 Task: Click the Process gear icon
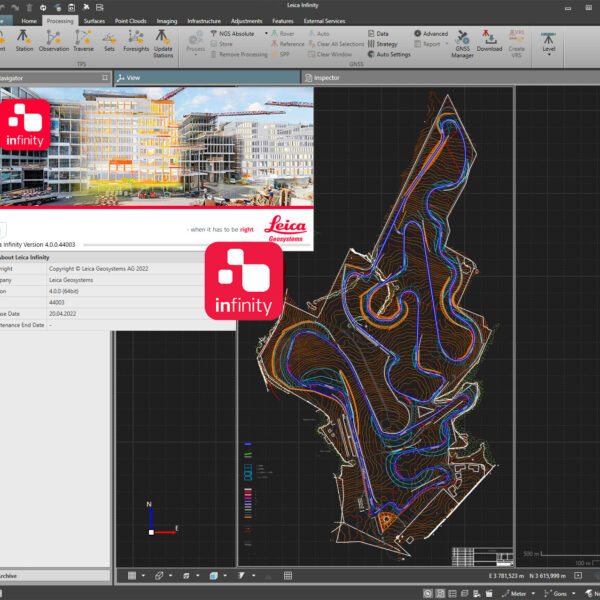coord(196,38)
